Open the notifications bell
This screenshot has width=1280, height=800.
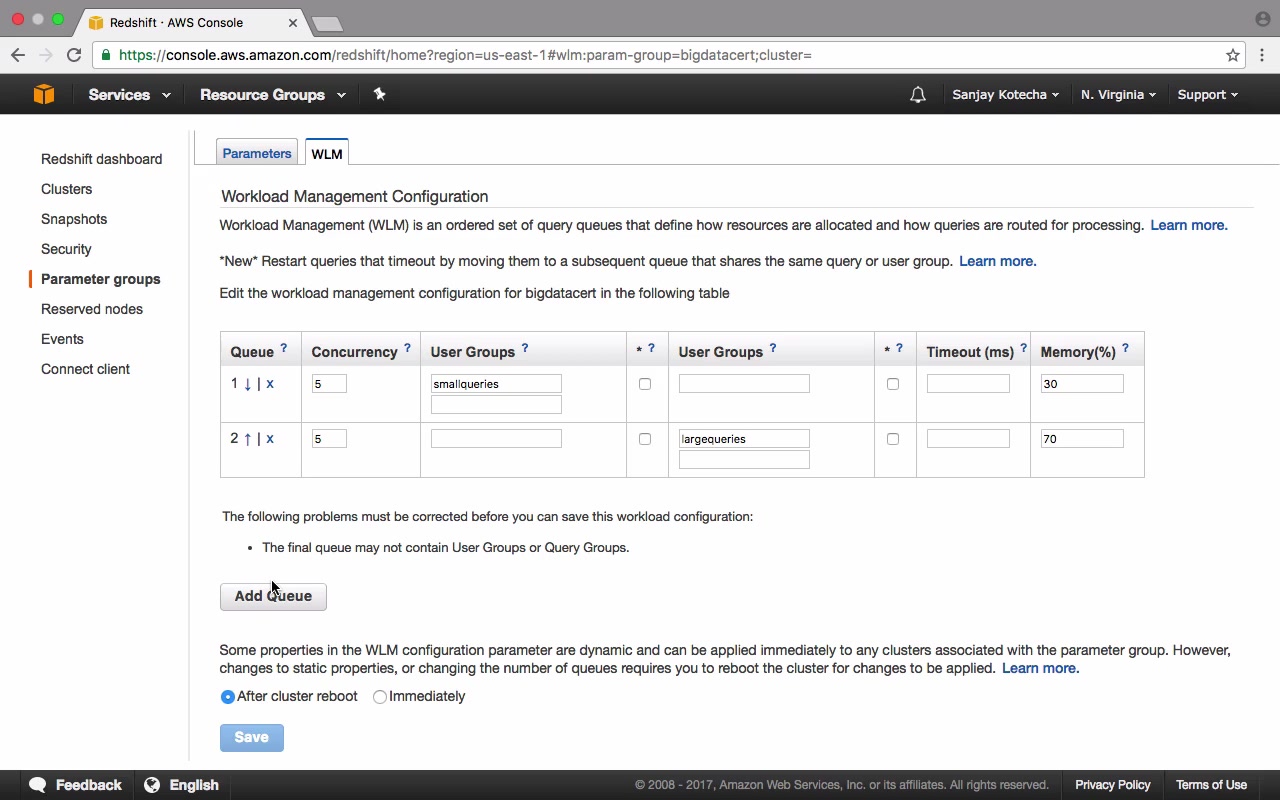917,95
